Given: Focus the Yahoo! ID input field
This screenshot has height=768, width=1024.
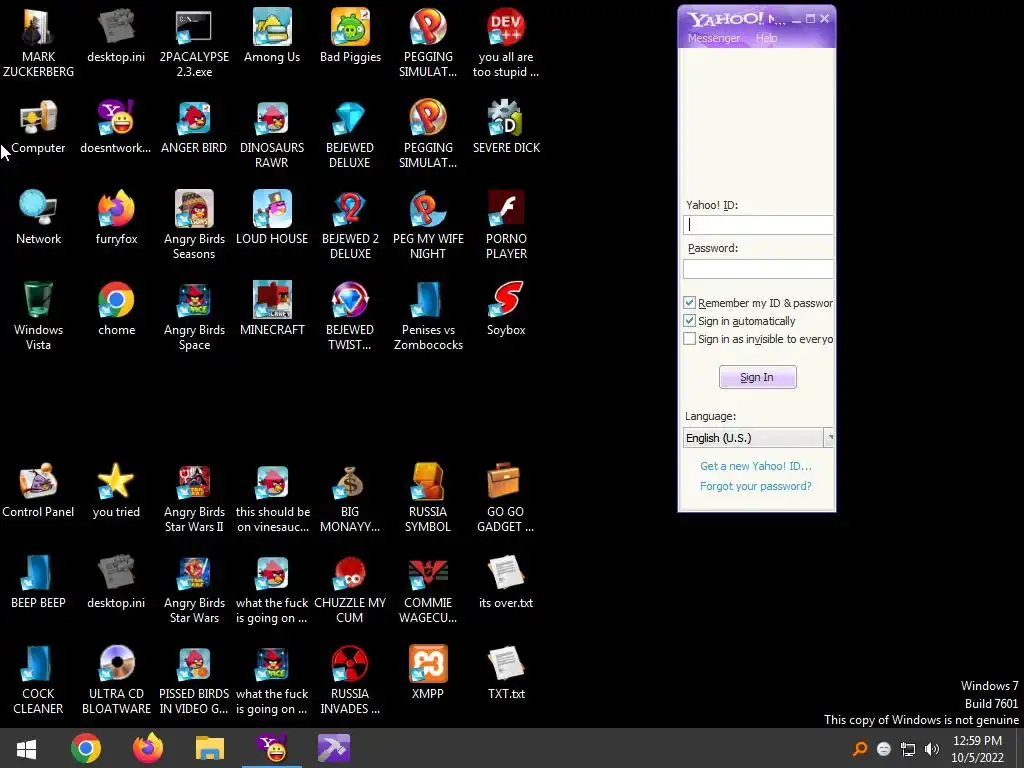Looking at the screenshot, I should click(x=758, y=225).
